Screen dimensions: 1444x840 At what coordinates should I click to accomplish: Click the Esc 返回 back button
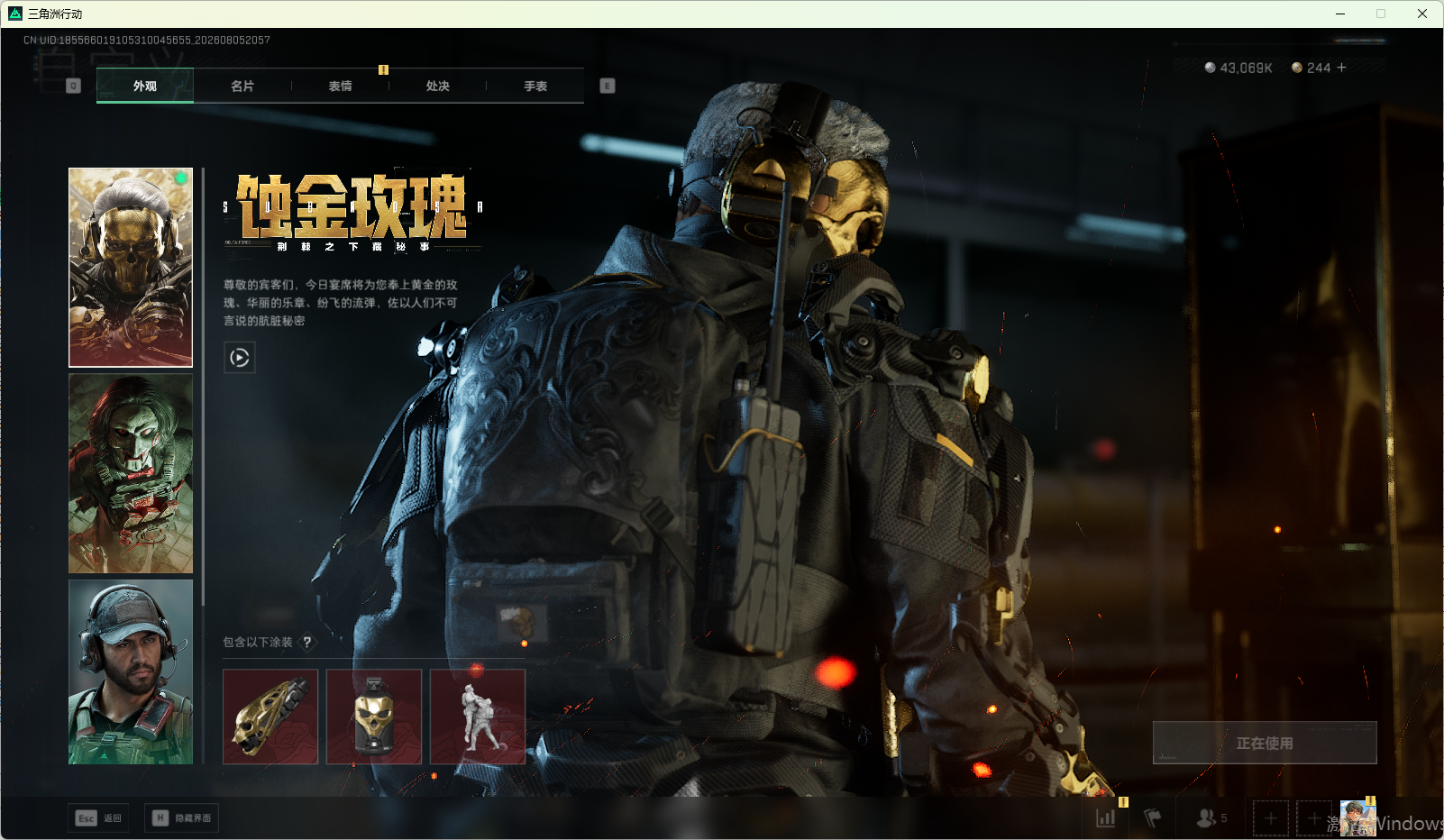pos(98,818)
